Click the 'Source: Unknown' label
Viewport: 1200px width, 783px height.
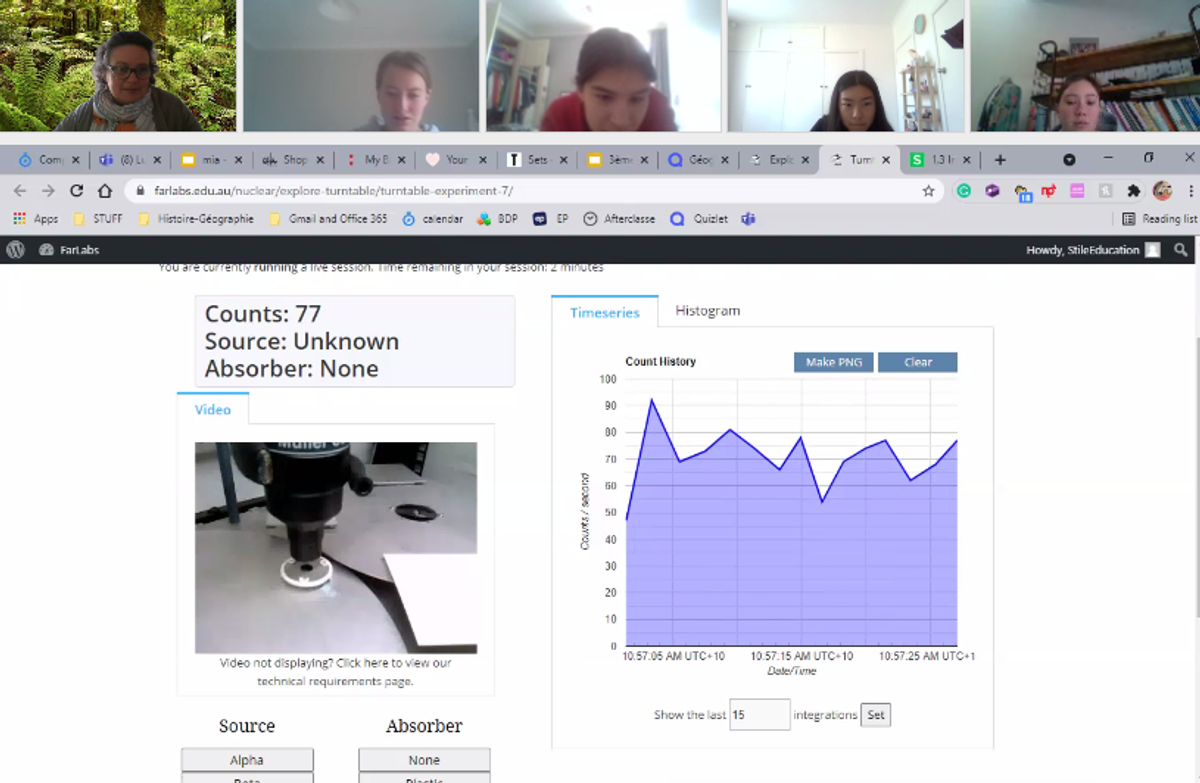coord(302,341)
